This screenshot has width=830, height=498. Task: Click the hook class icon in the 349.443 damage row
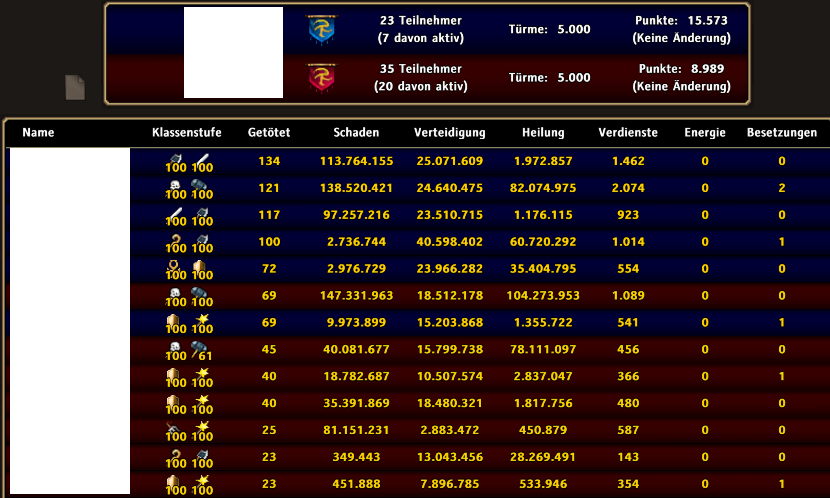(x=175, y=454)
